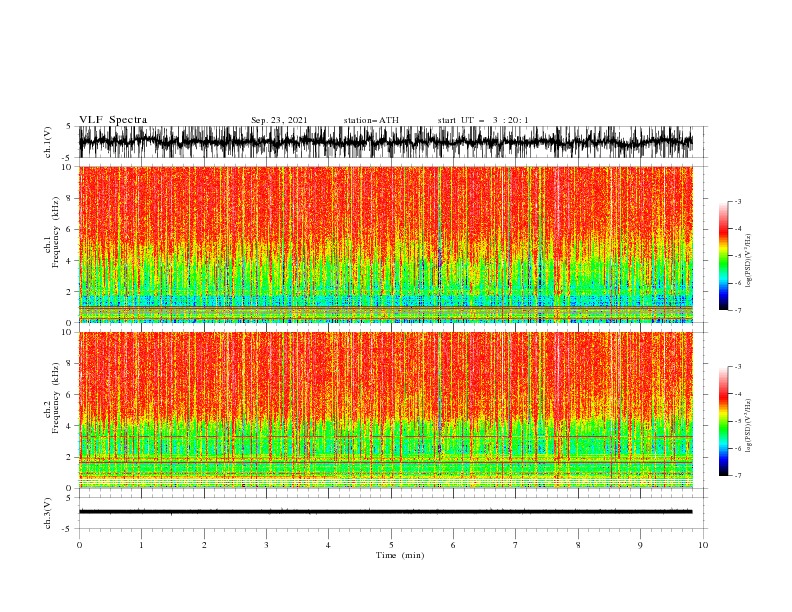Click the '6' frequency tick of ch.2 spectrogram
This screenshot has width=792, height=612.
point(70,395)
